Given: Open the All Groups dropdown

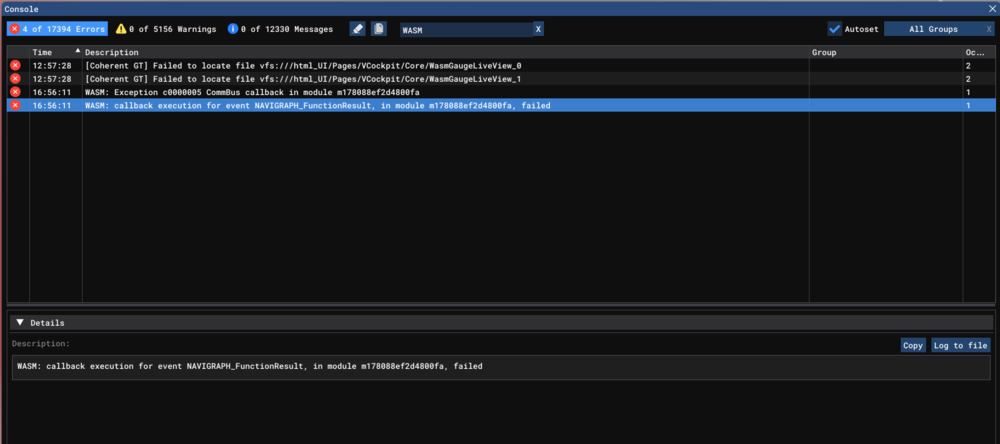Looking at the screenshot, I should [930, 30].
